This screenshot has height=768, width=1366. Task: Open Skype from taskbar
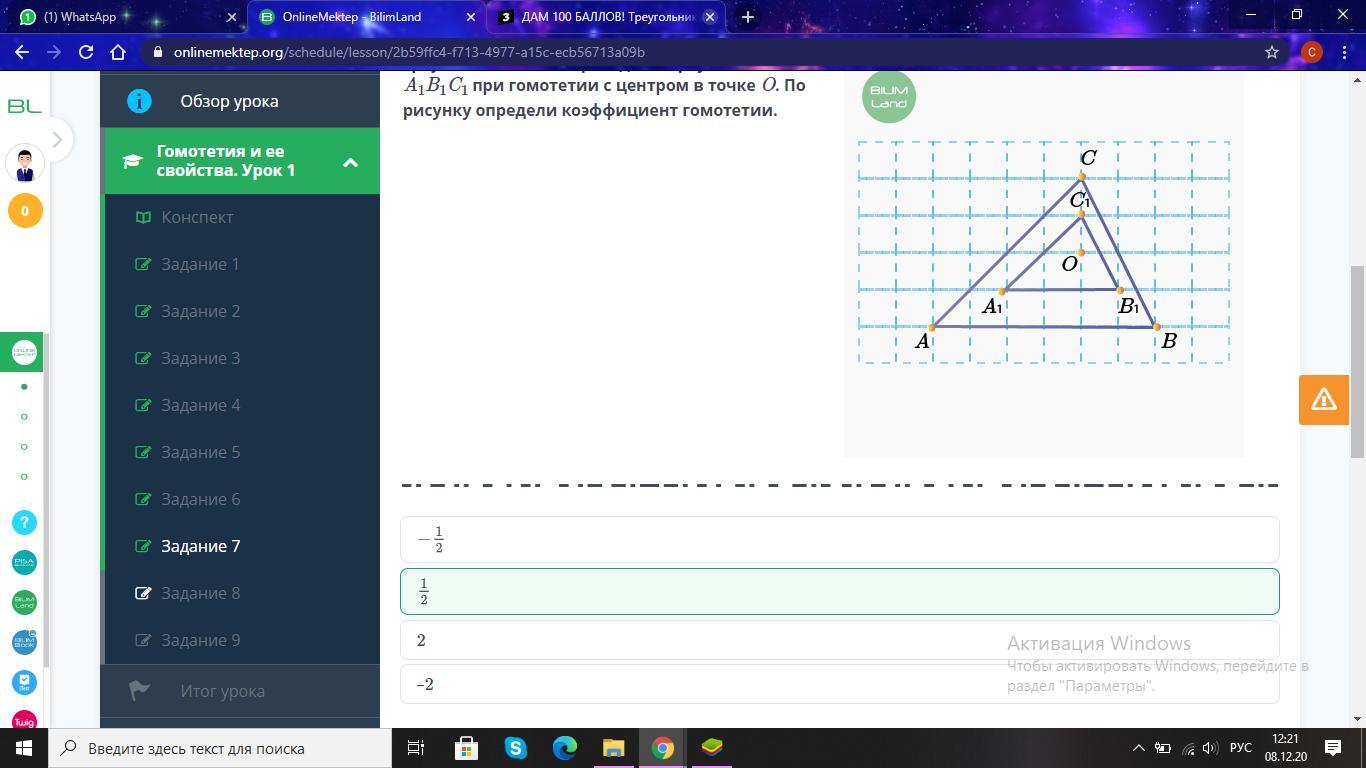click(x=516, y=748)
